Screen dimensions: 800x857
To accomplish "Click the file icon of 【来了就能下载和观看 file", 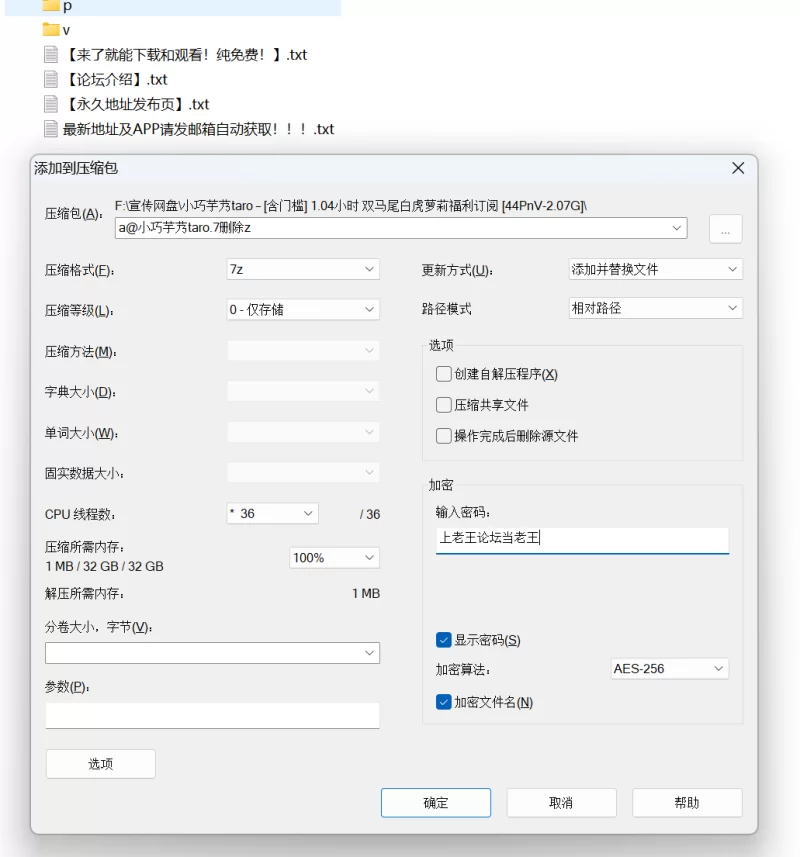I will point(51,55).
